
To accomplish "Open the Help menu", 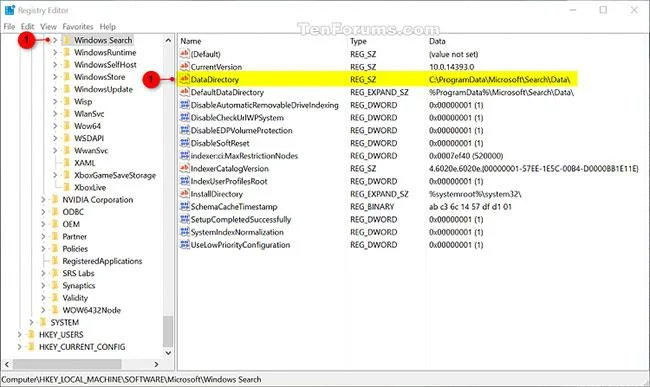I will pos(108,27).
